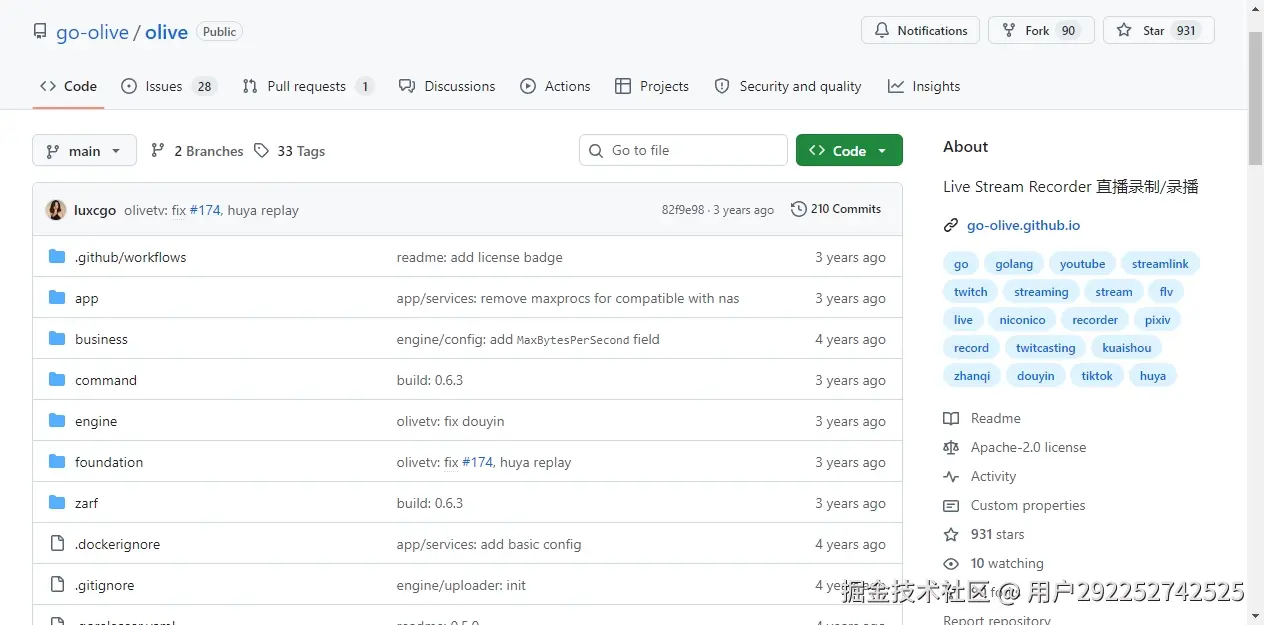Expand the green Code dropdown button
Viewport: 1264px width, 625px height.
(x=849, y=150)
